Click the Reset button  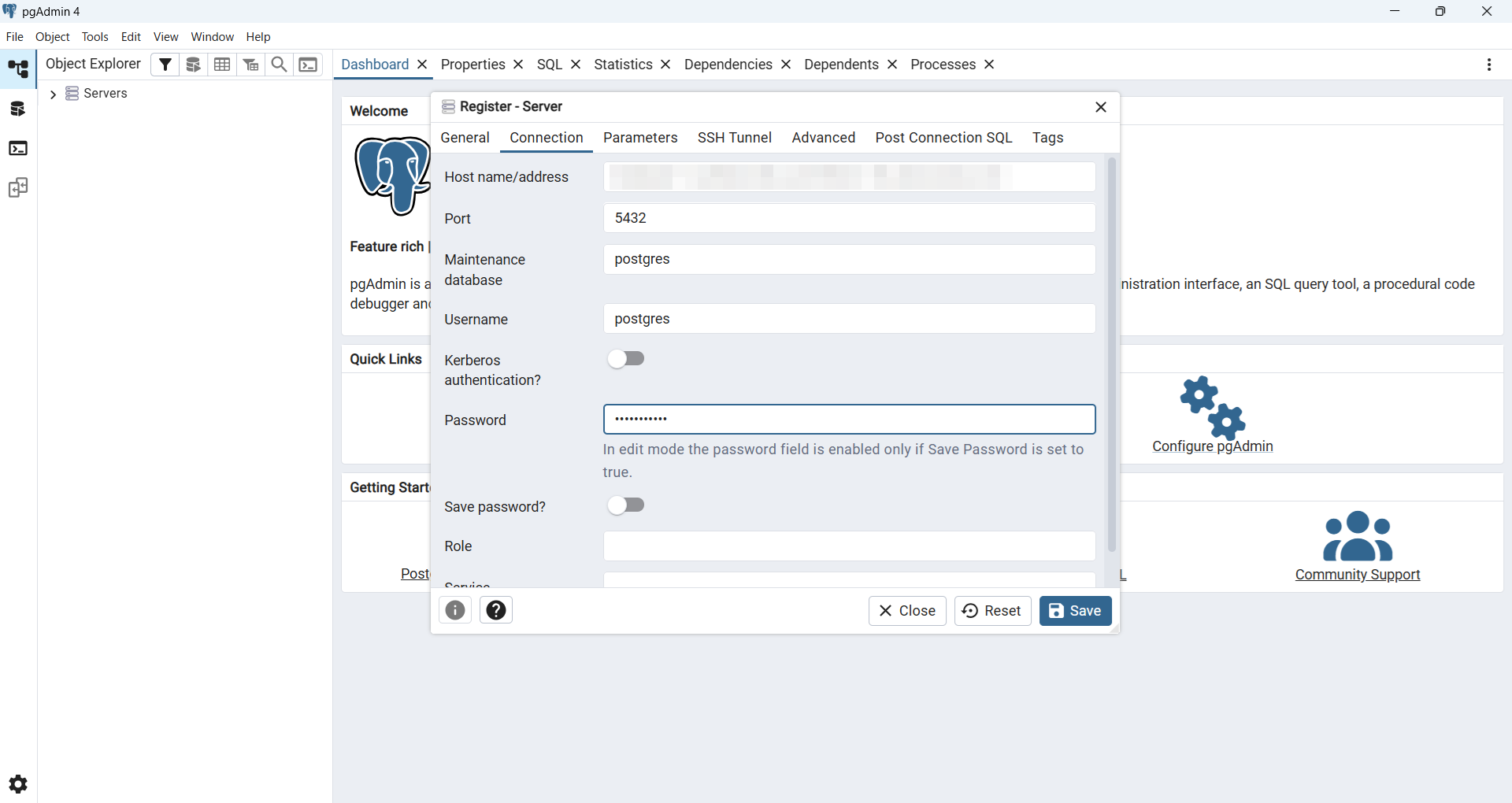992,611
